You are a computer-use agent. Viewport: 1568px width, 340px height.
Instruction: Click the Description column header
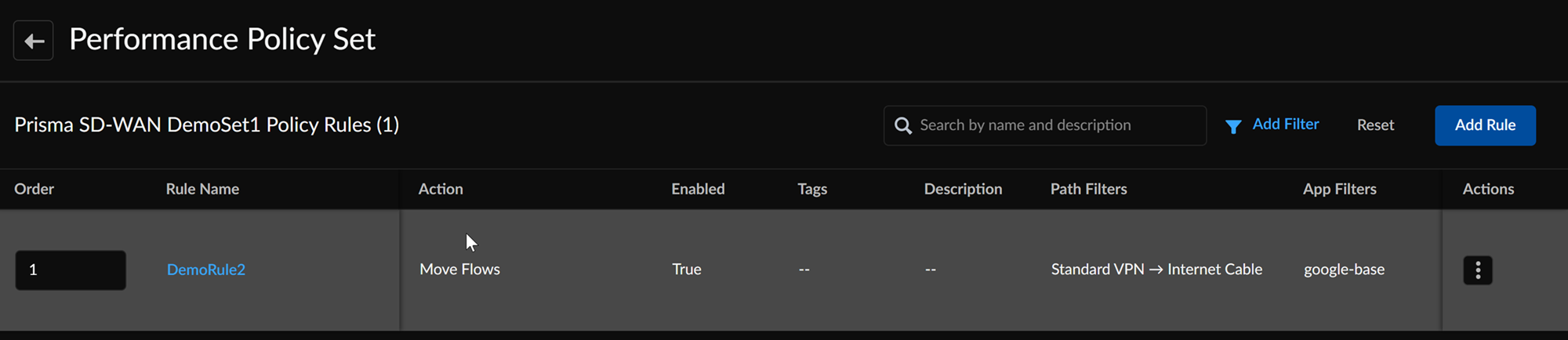[963, 189]
